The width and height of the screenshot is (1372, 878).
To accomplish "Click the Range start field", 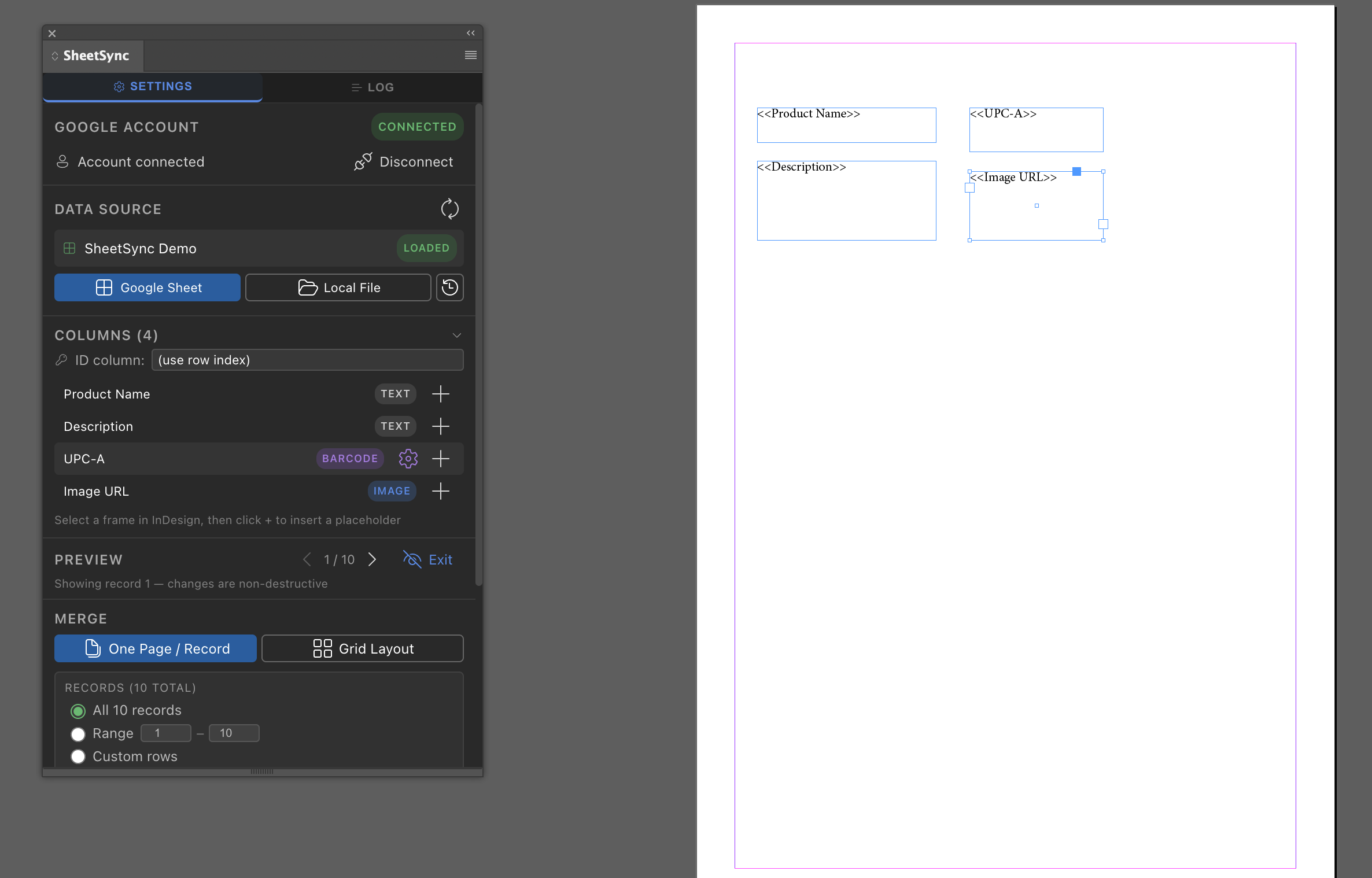I will (x=166, y=733).
